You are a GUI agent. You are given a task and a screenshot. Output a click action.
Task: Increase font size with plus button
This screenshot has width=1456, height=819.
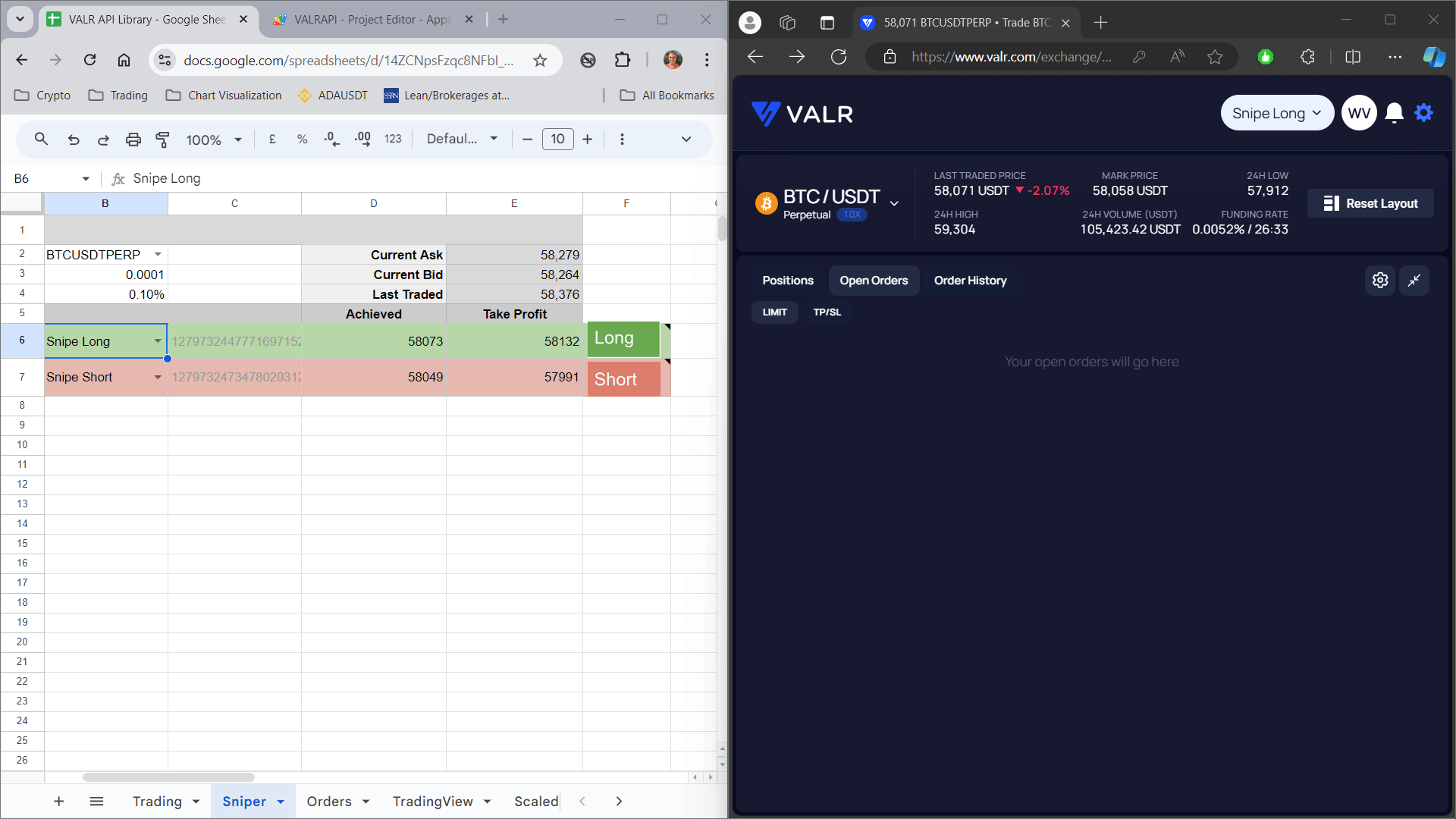click(x=588, y=140)
